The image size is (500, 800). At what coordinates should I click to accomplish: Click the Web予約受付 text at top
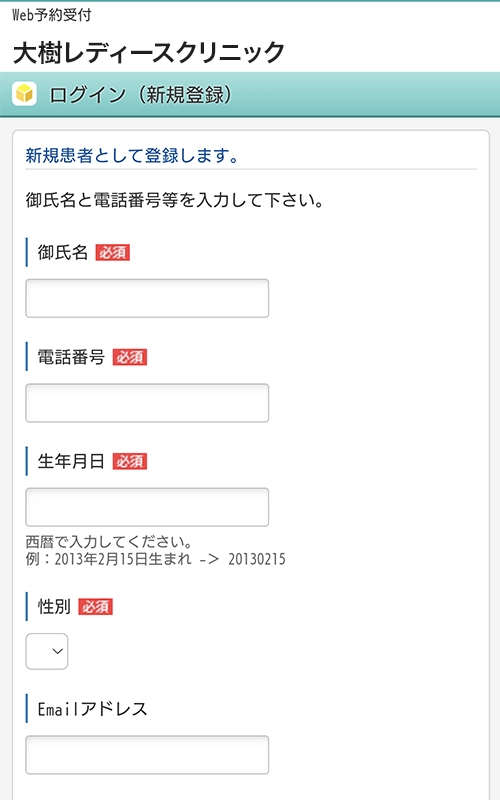point(52,15)
